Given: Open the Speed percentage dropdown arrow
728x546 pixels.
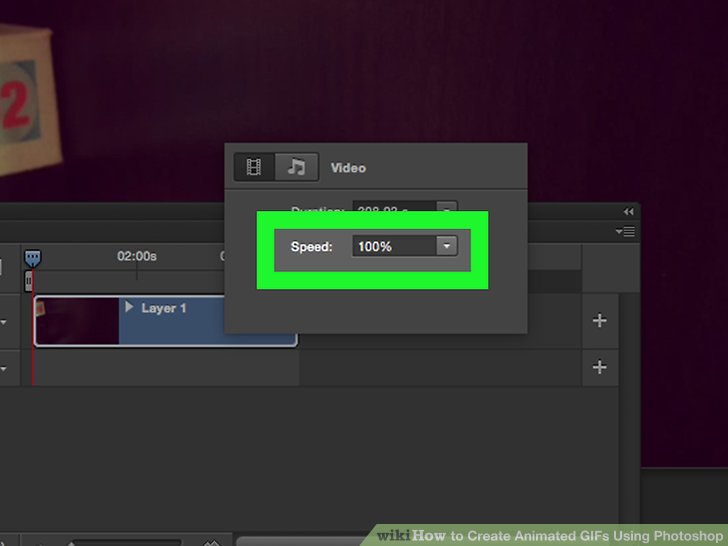Looking at the screenshot, I should click(x=447, y=246).
